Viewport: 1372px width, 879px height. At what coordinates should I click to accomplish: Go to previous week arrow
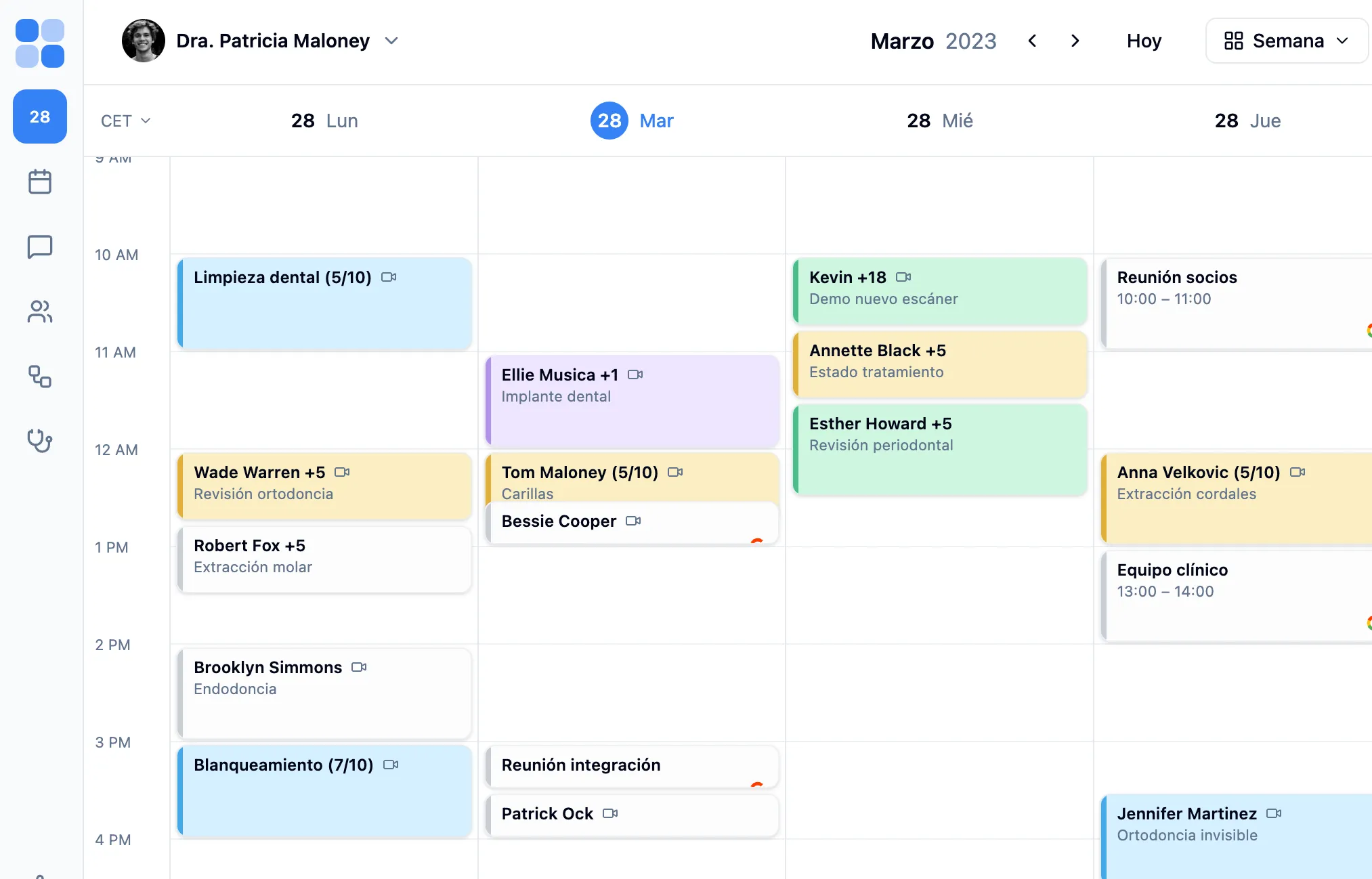(1032, 41)
